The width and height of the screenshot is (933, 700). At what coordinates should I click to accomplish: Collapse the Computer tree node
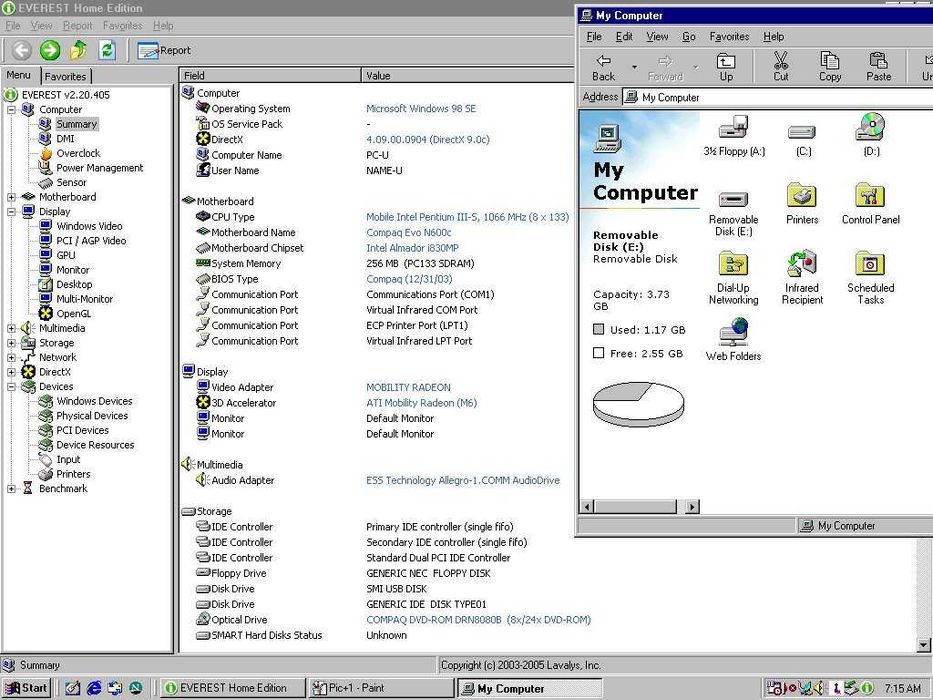(11, 110)
